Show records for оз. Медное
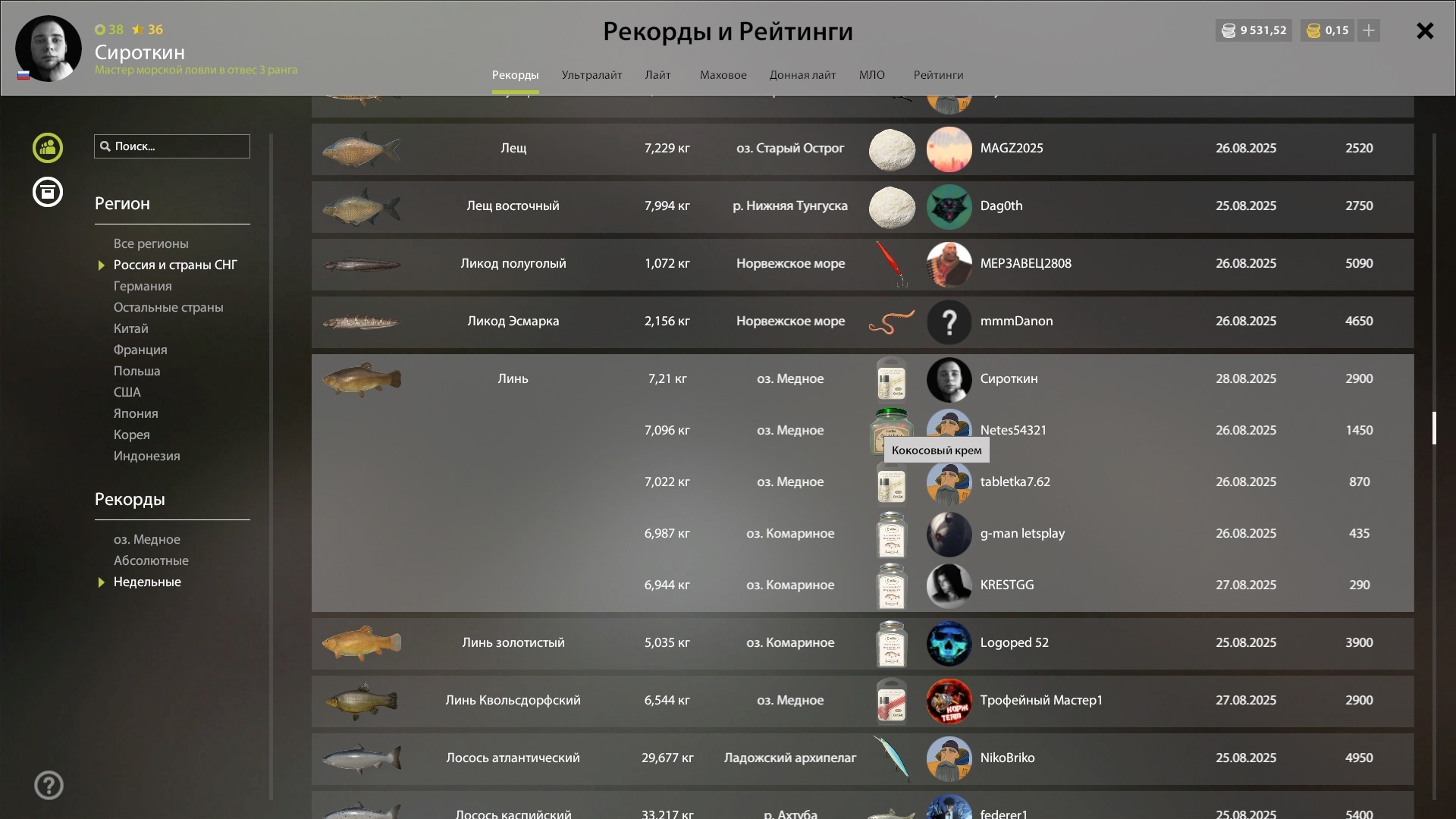This screenshot has height=819, width=1456. coord(147,539)
